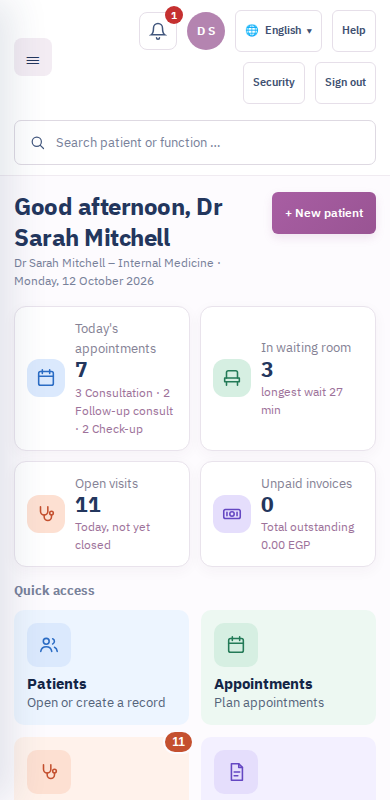This screenshot has height=800, width=390.
Task: Expand the English language dropdown
Action: 278,31
